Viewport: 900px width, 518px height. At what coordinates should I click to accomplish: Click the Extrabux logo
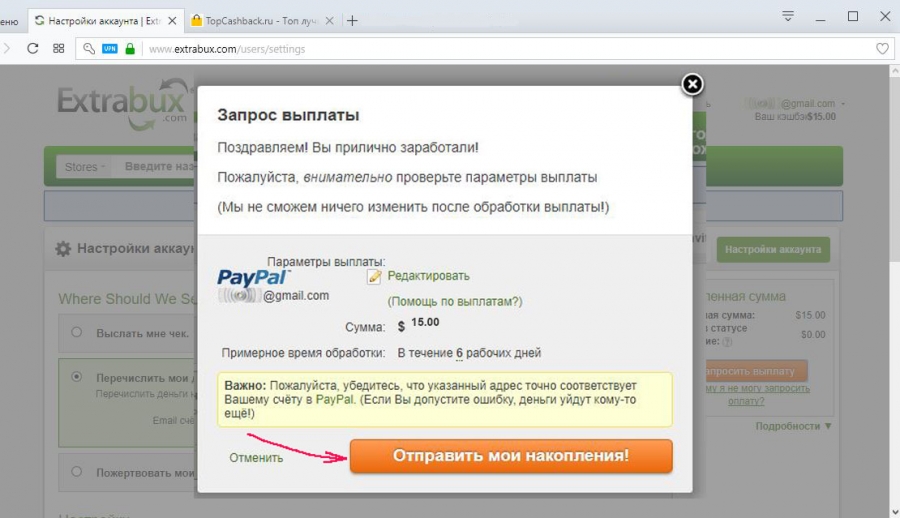[x=122, y=103]
